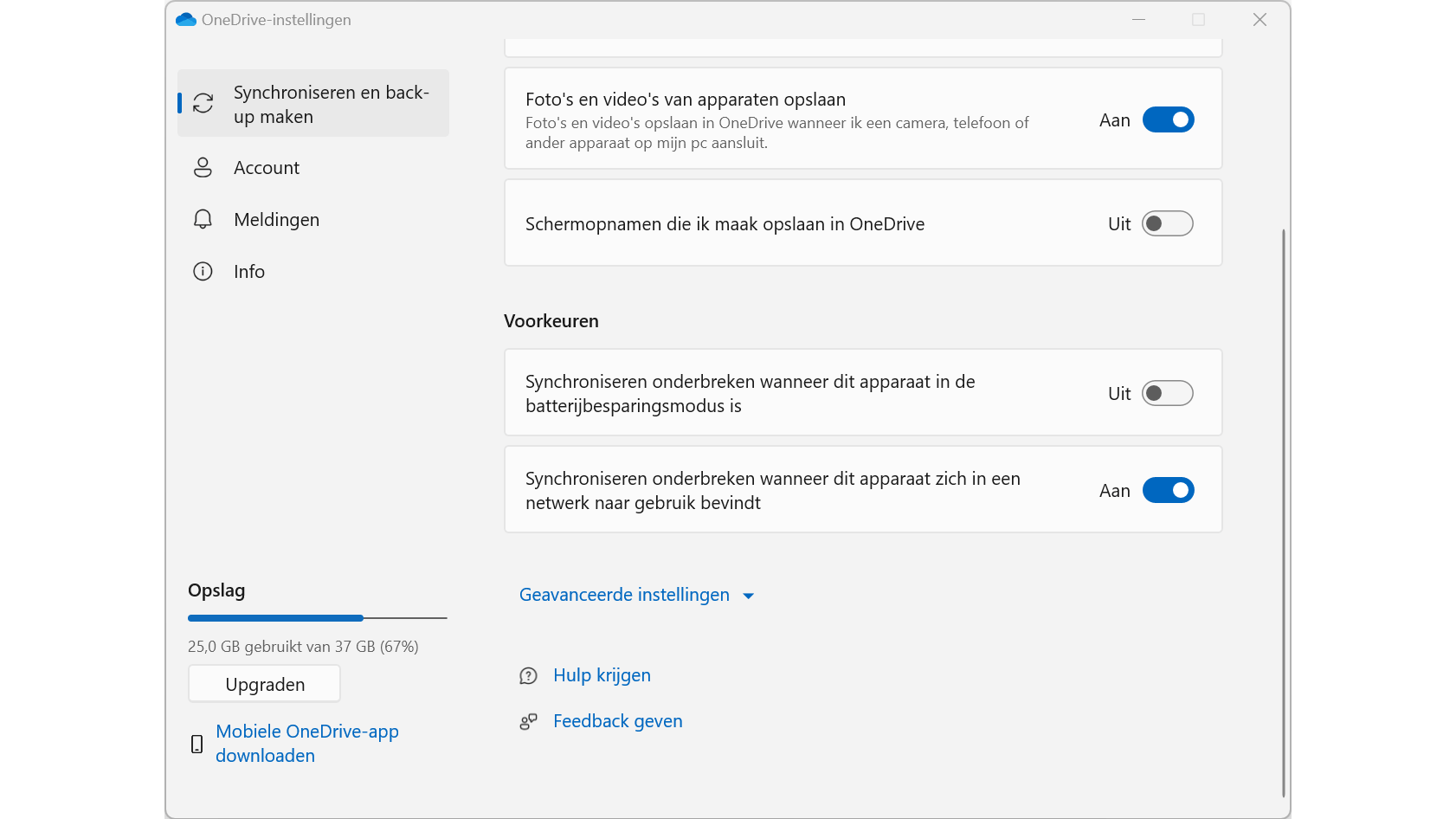This screenshot has width=1456, height=819.
Task: Click the OneDrive cloud icon in title bar
Action: [186, 19]
